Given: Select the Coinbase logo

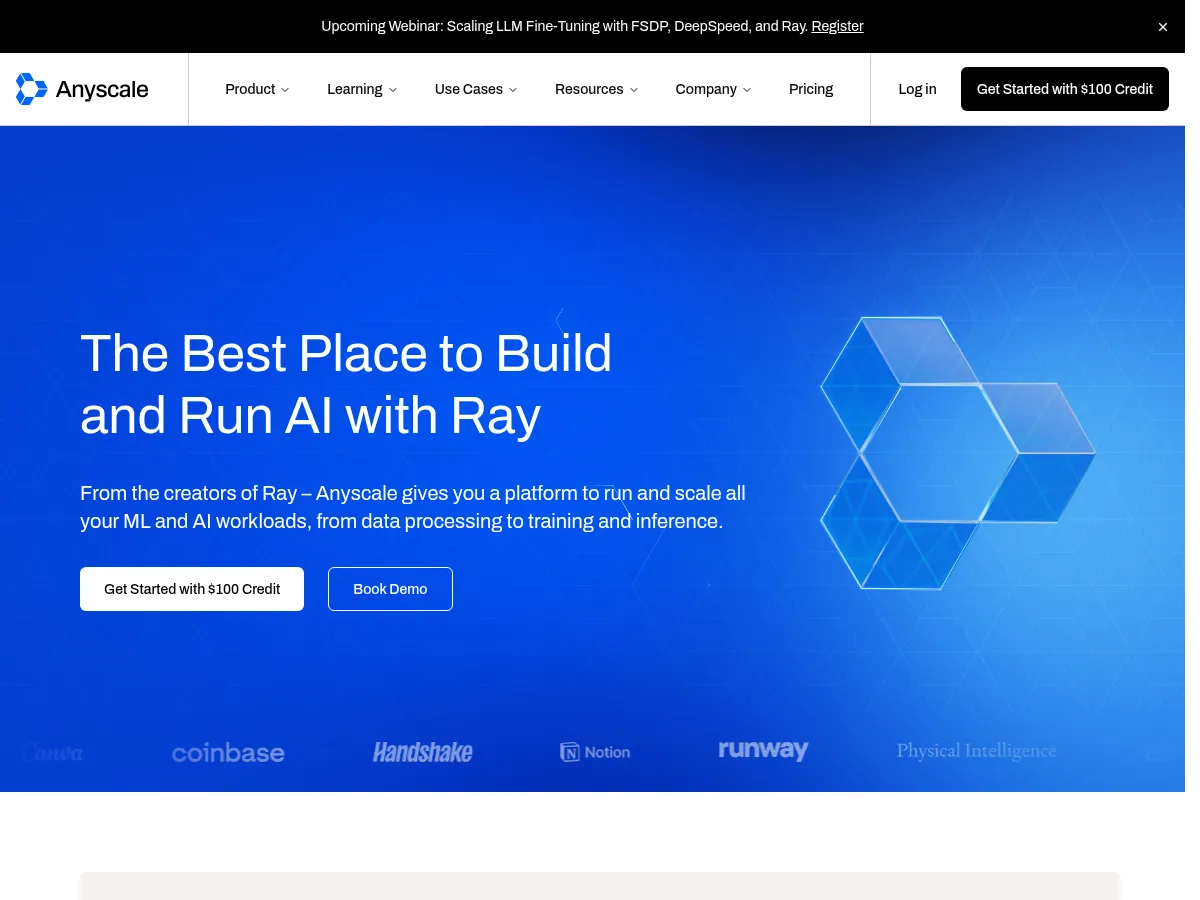Looking at the screenshot, I should click(x=228, y=752).
